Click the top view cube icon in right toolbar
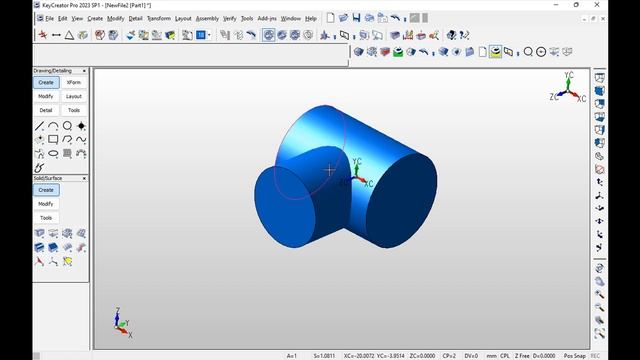This screenshot has height=360, width=640. (599, 78)
